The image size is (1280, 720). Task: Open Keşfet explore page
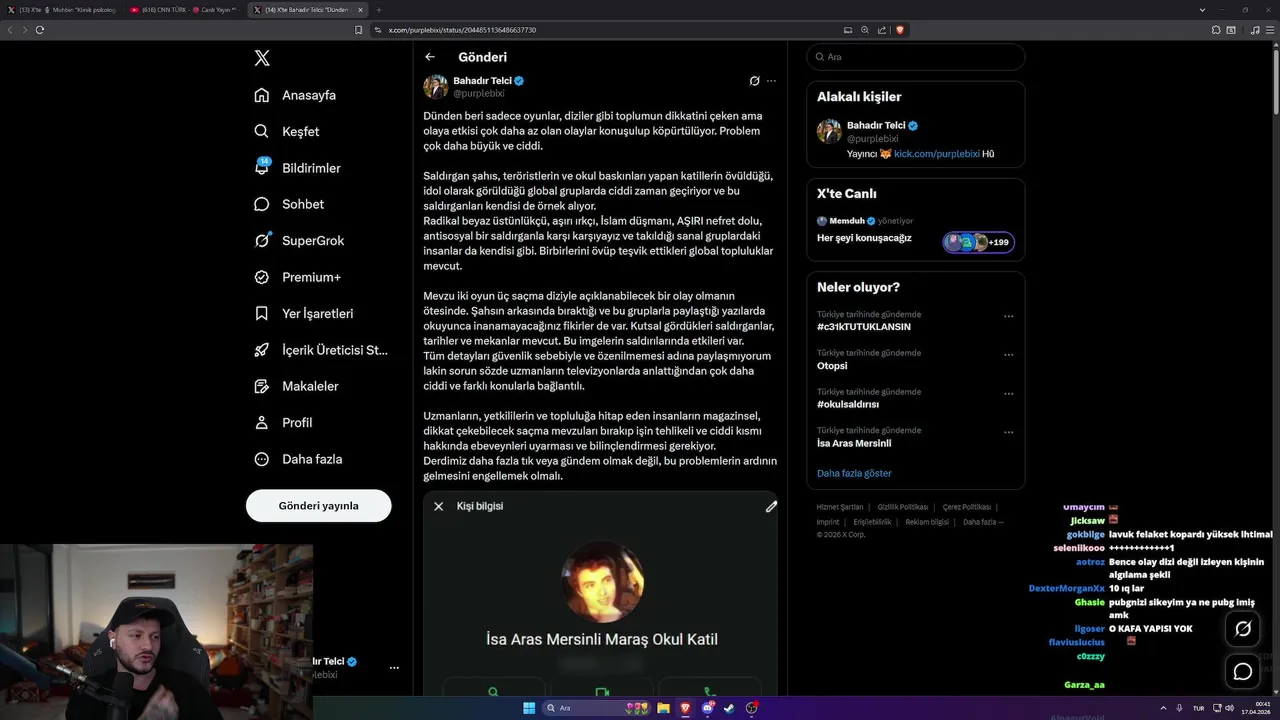pos(287,131)
